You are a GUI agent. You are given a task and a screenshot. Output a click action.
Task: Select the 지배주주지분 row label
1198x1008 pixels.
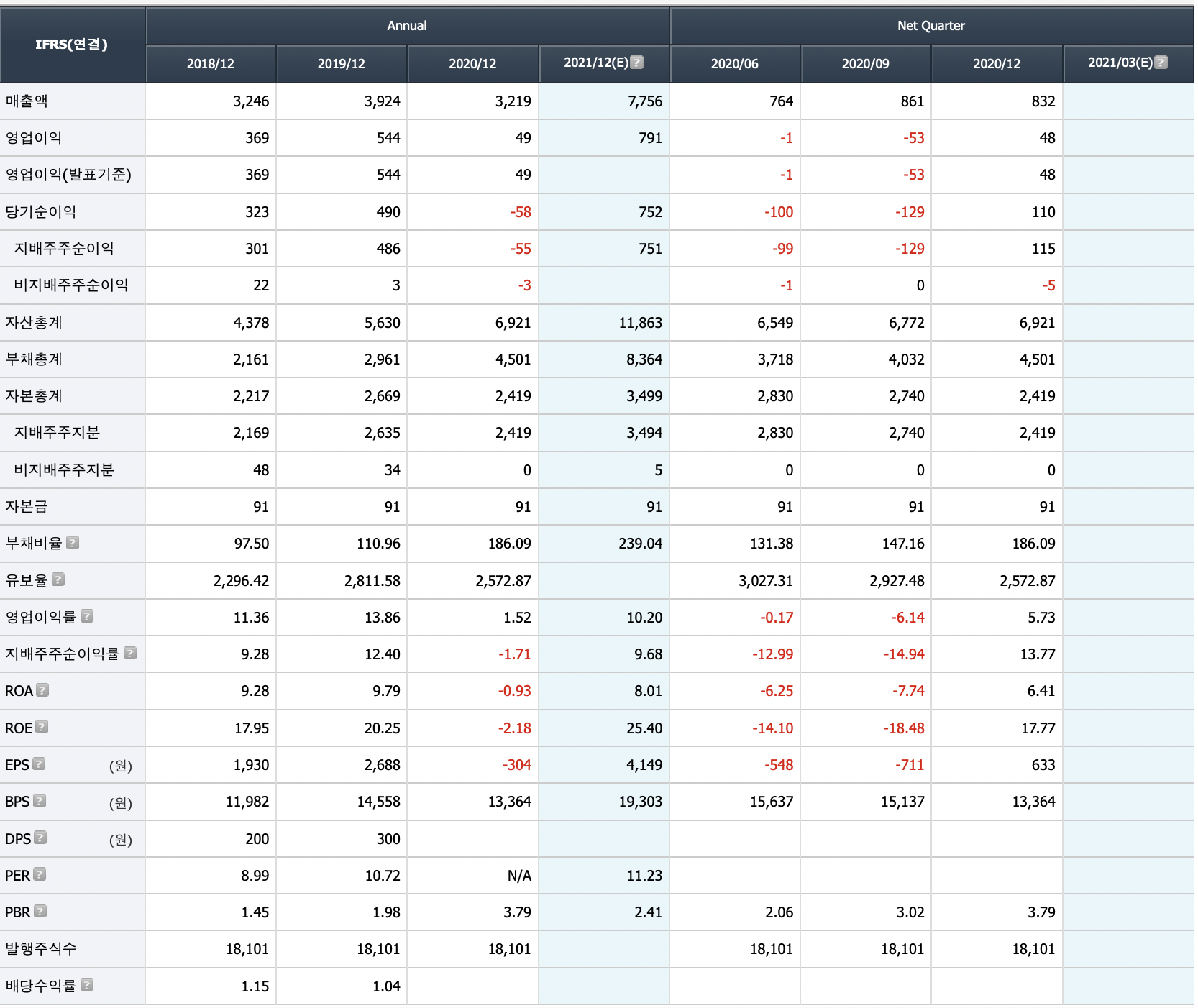57,433
